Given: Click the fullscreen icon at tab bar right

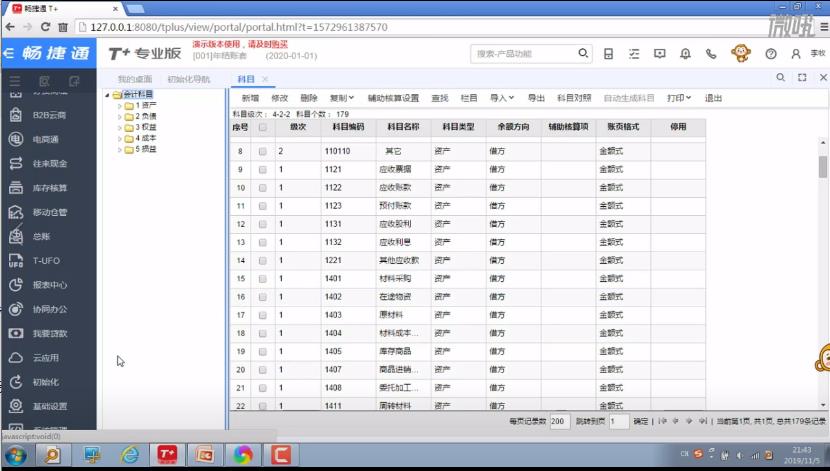Looking at the screenshot, I should point(802,77).
